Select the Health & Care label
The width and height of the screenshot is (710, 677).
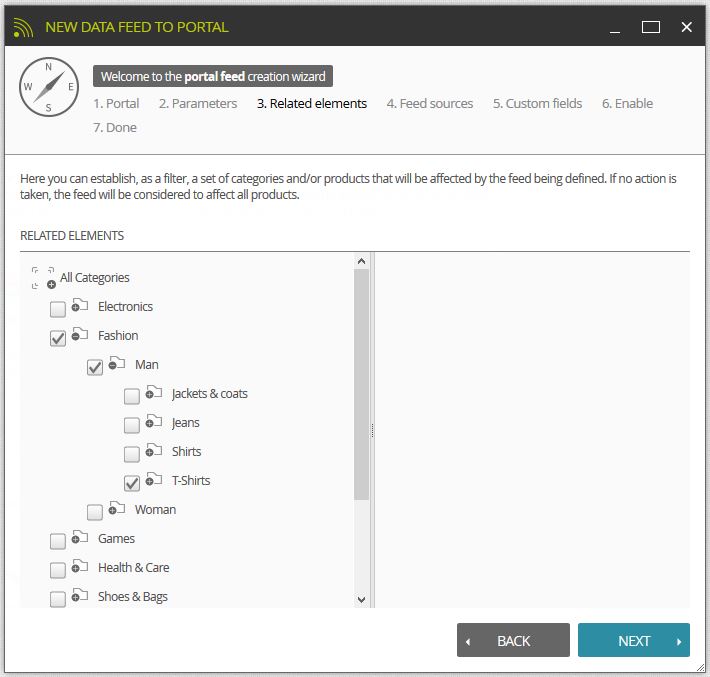(x=134, y=567)
